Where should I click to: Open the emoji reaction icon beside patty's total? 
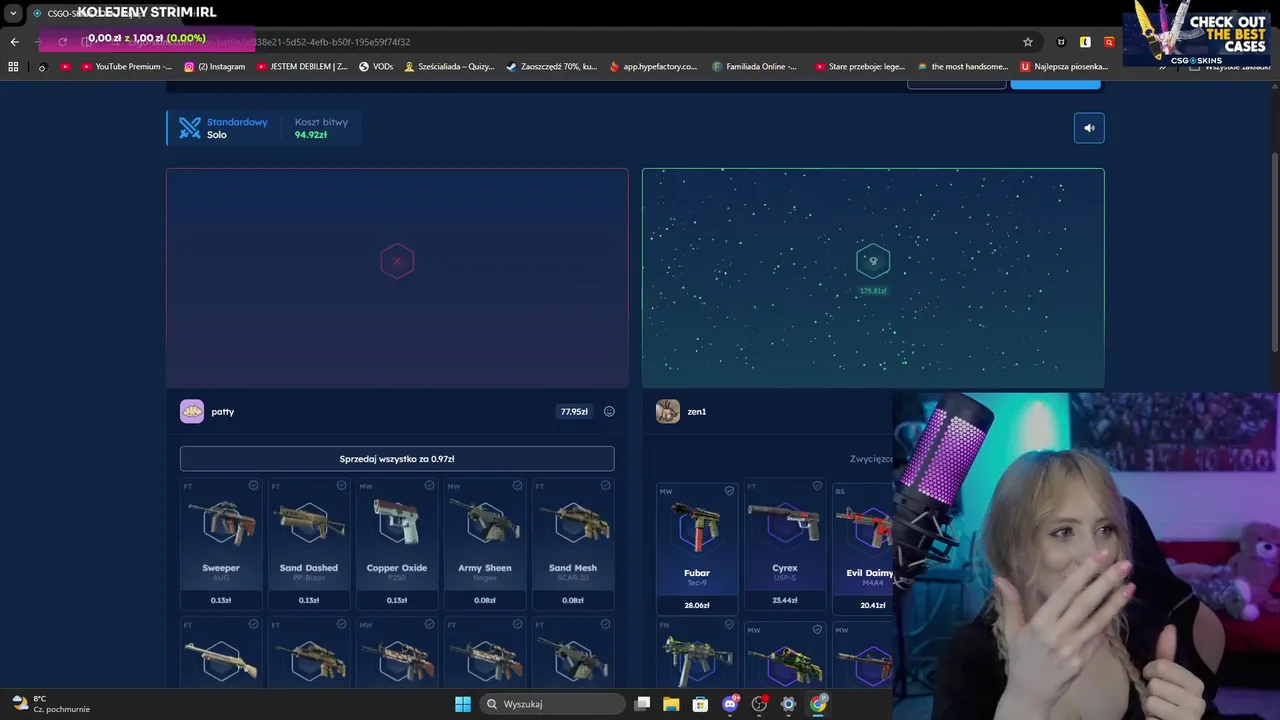[609, 411]
